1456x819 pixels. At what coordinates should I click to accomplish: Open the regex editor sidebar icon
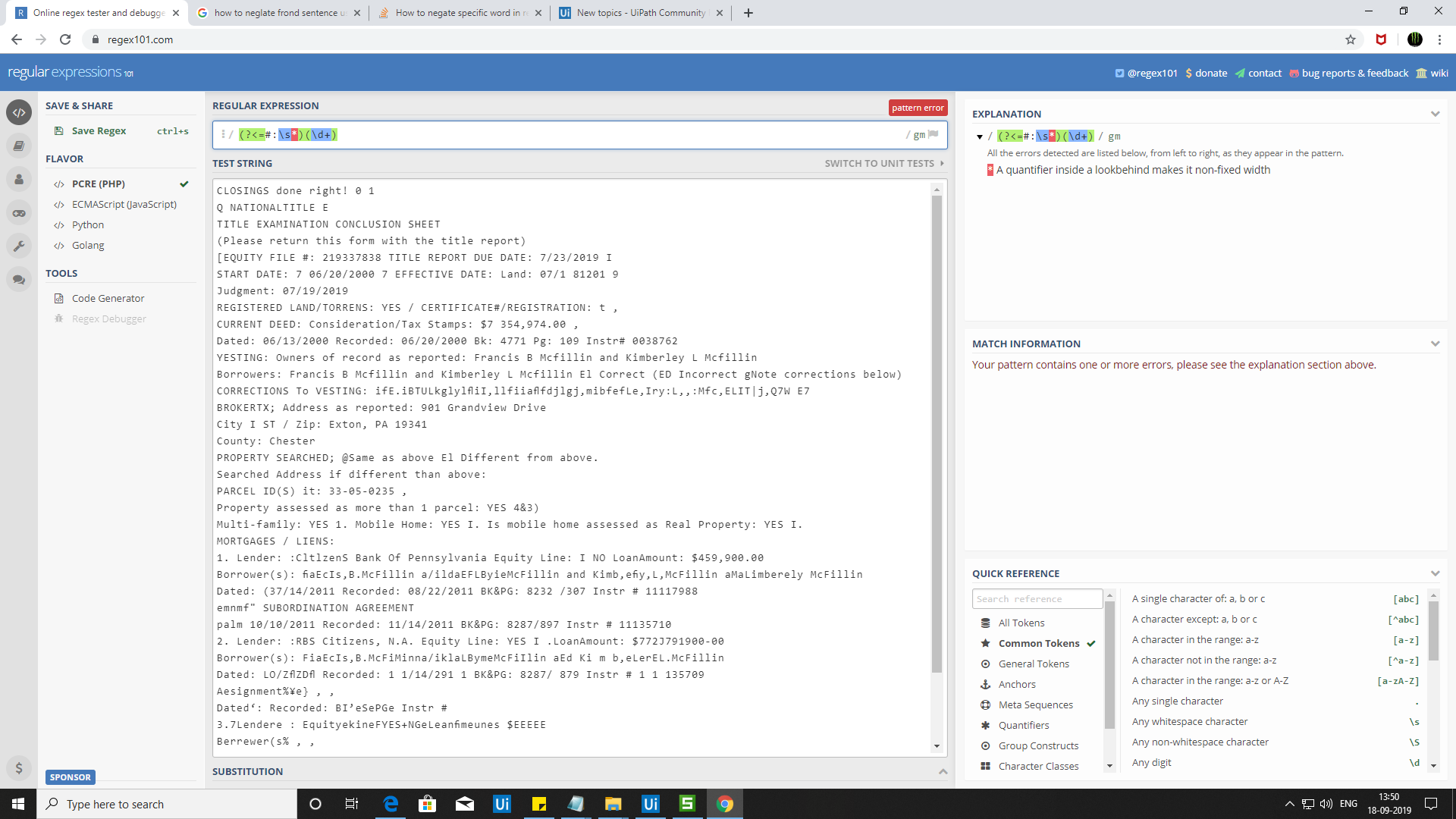coord(19,112)
